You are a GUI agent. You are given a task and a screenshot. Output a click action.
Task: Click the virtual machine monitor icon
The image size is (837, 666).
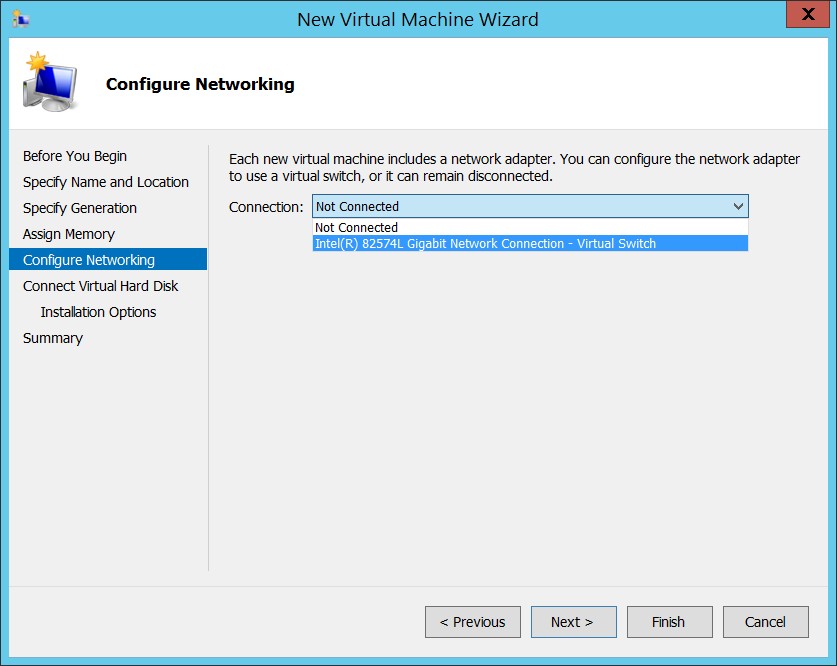coord(50,82)
